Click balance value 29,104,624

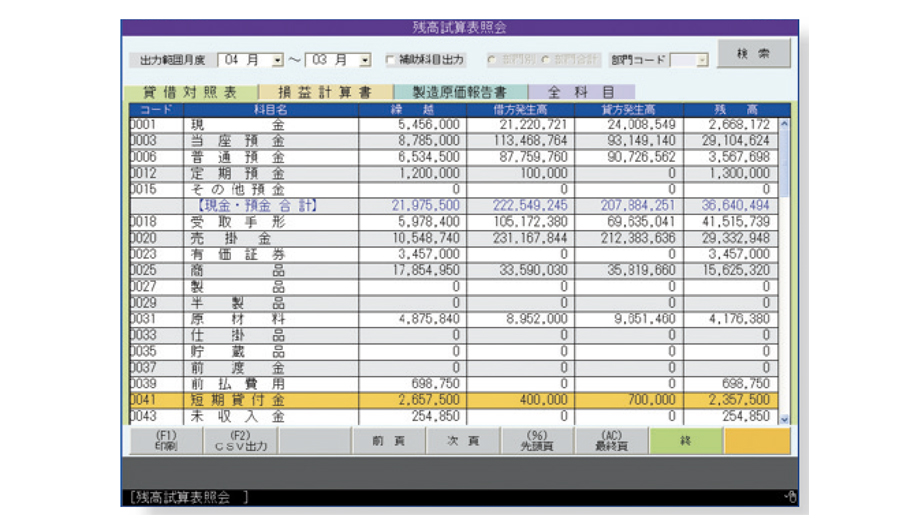pos(735,141)
